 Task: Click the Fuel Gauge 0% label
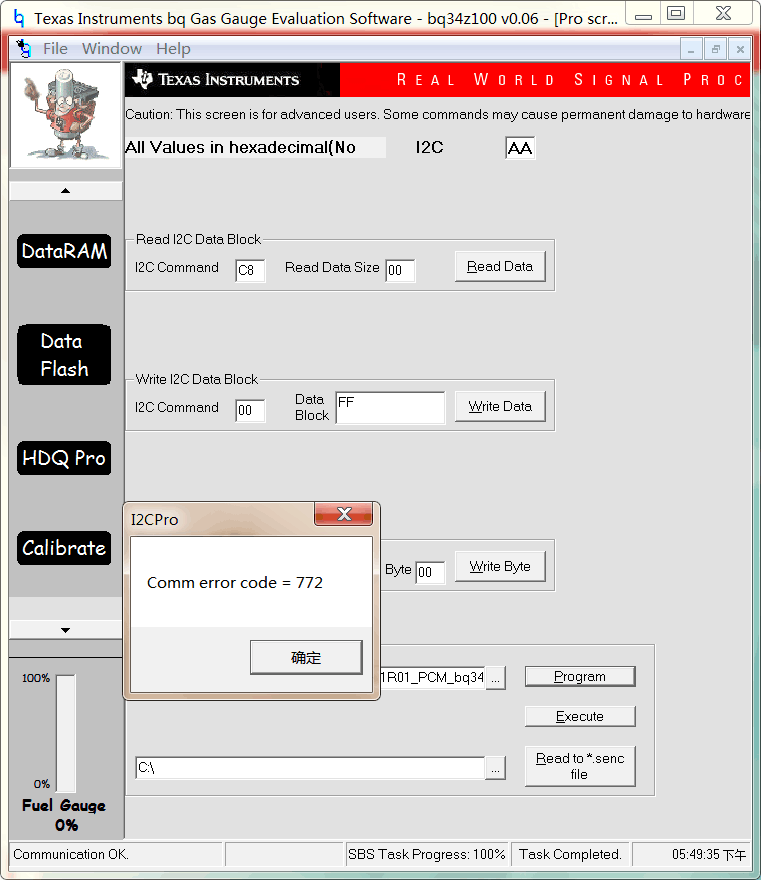(65, 815)
